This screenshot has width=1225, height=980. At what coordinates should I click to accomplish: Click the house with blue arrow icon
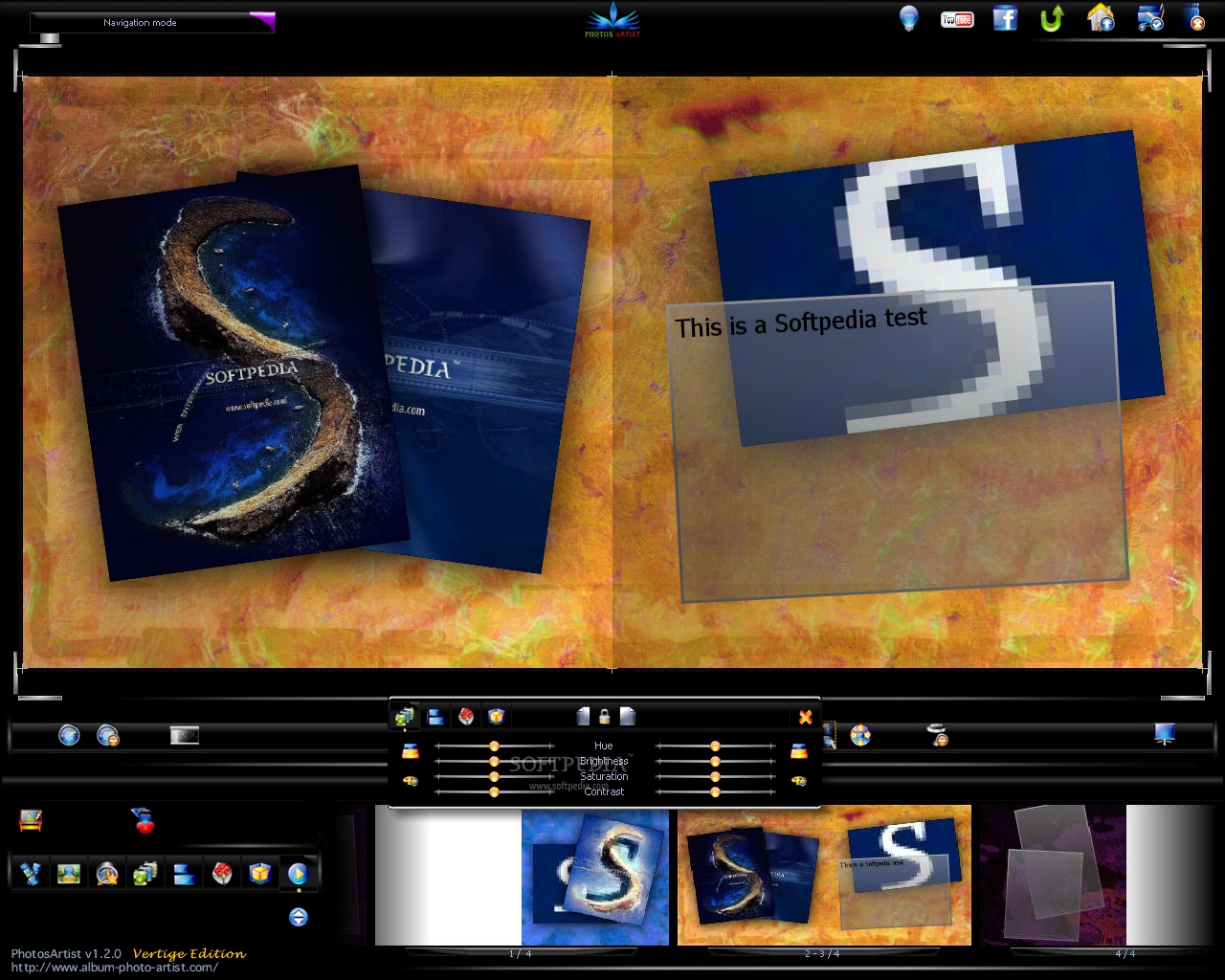coord(1101,18)
